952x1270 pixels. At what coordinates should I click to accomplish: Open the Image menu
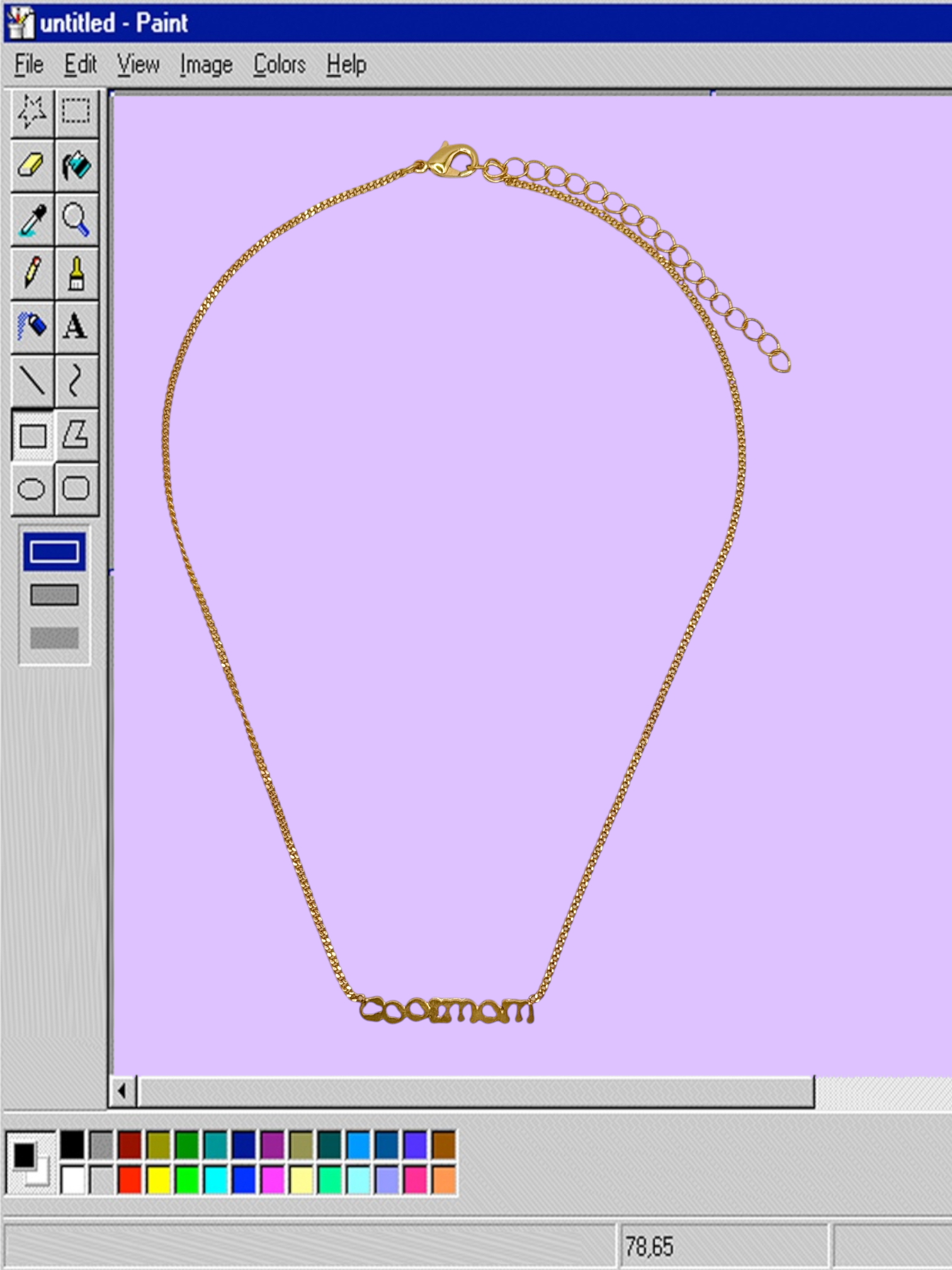coord(206,64)
